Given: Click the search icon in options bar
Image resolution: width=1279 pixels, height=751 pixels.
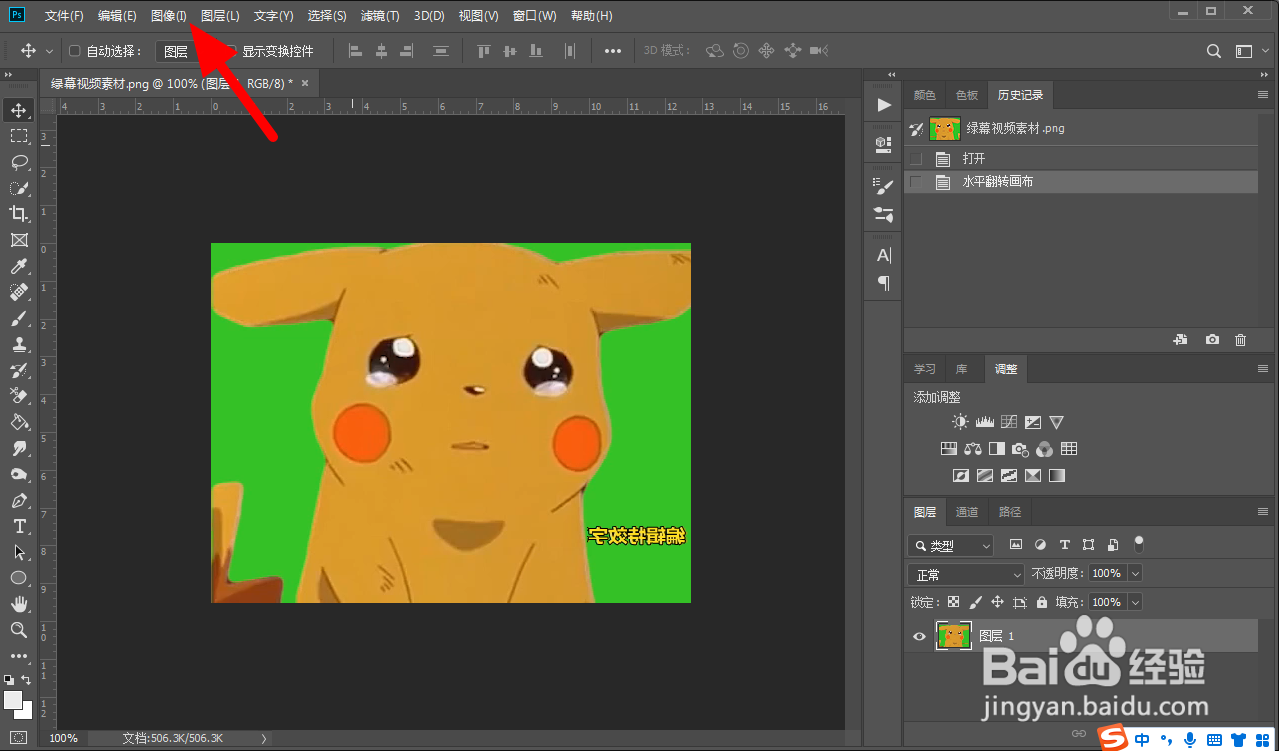Looking at the screenshot, I should pyautogui.click(x=1214, y=51).
